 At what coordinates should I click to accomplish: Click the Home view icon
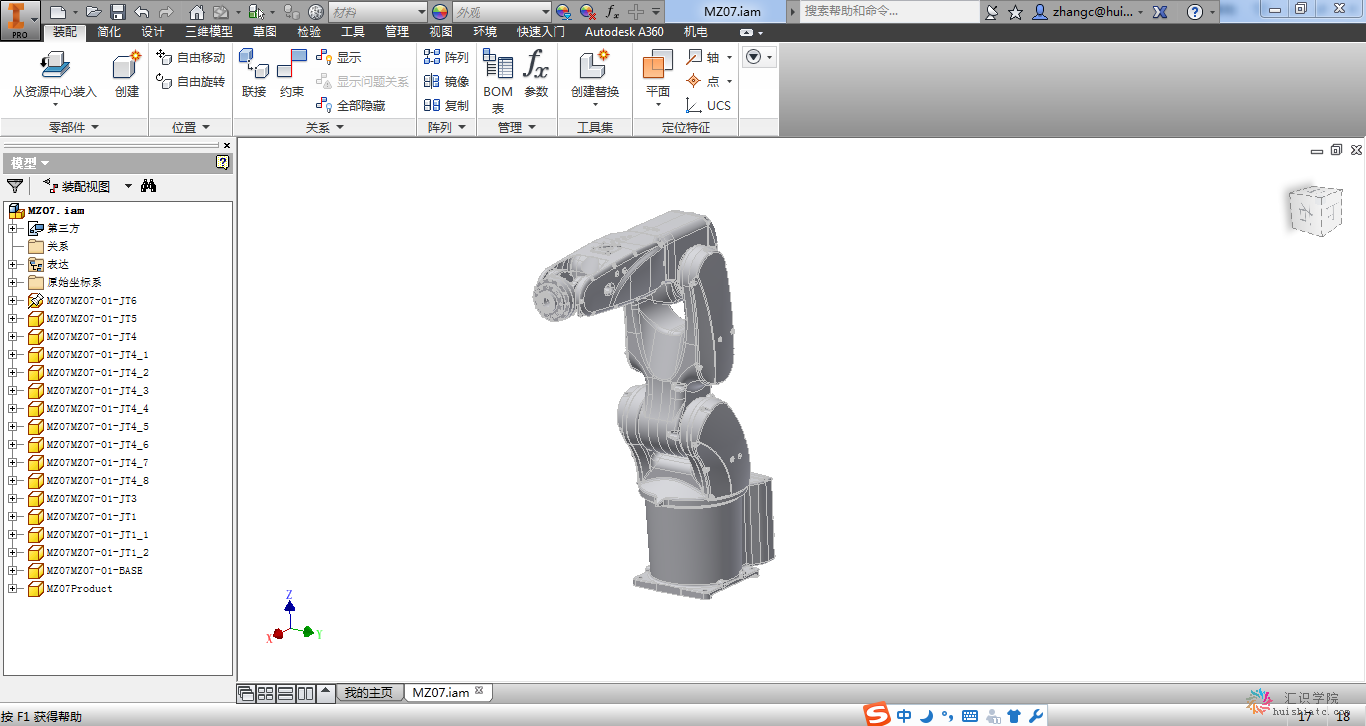[x=197, y=12]
